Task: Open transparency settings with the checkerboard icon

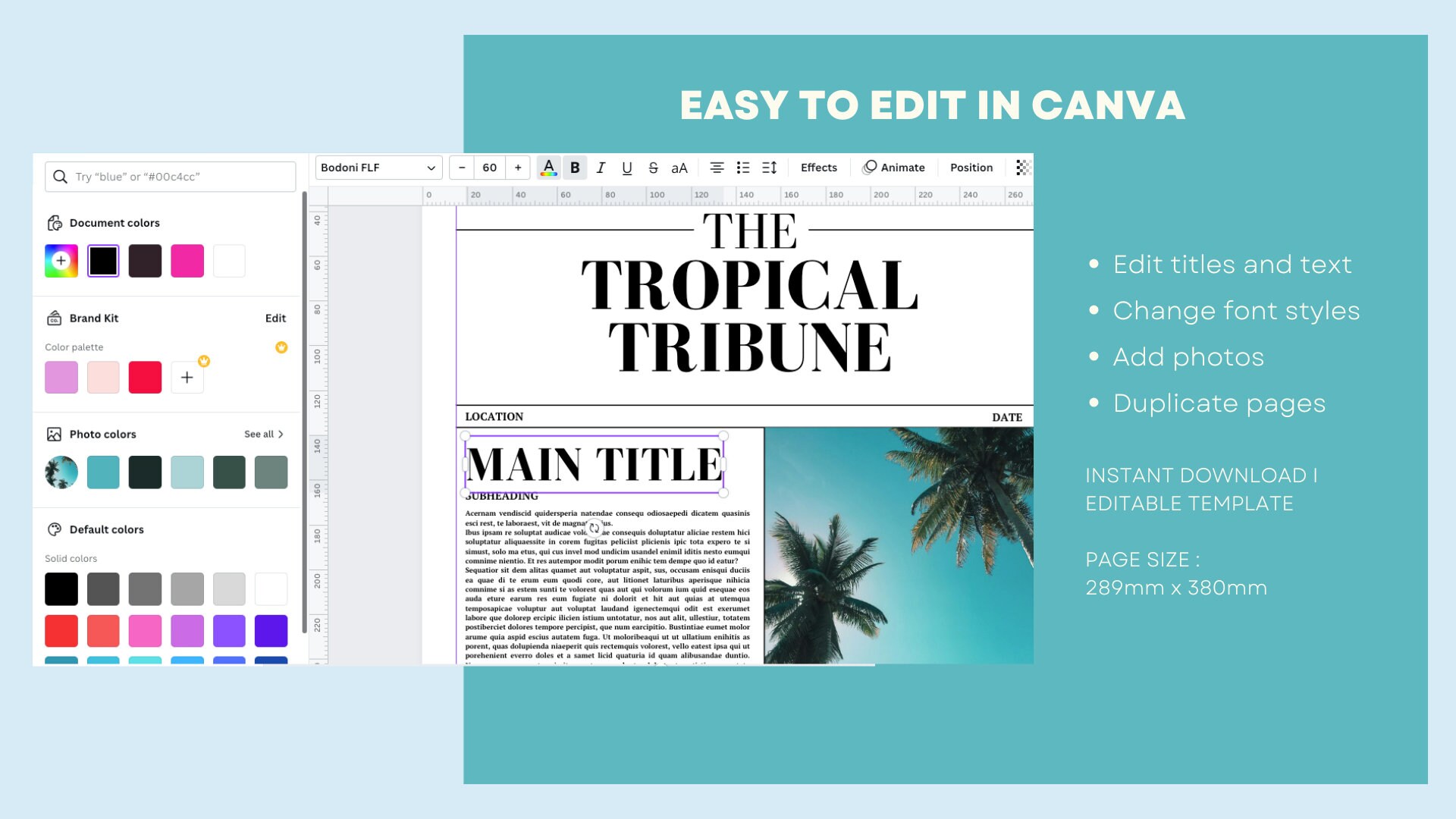Action: coord(1021,168)
